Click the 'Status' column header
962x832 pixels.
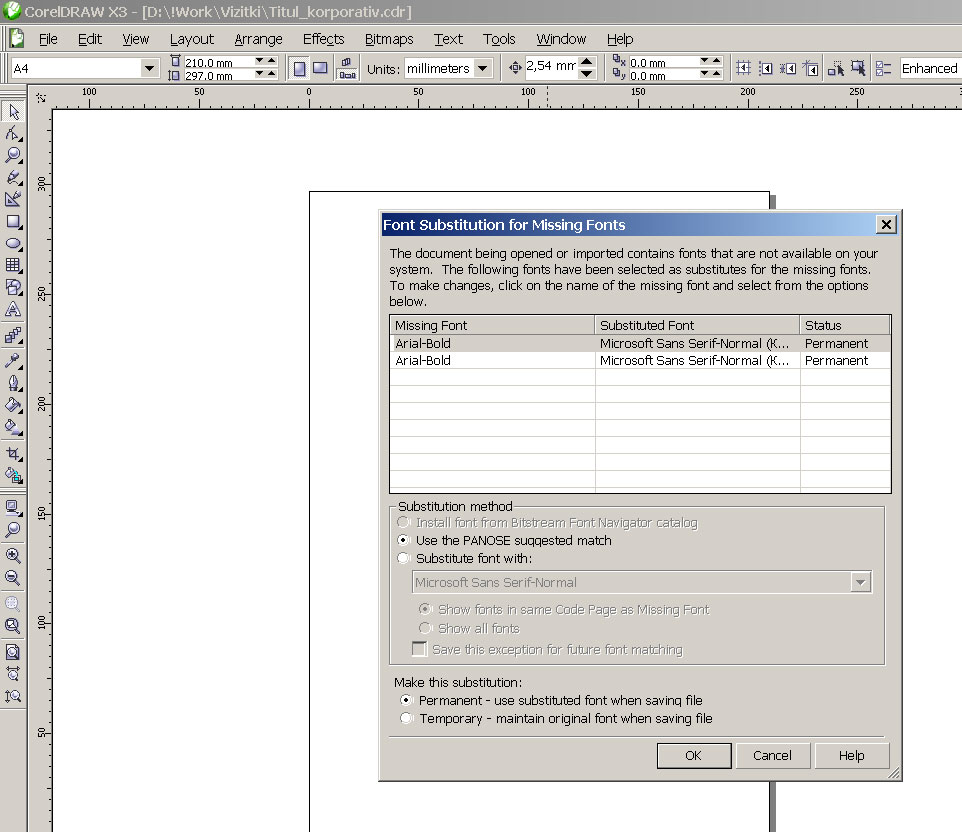845,325
